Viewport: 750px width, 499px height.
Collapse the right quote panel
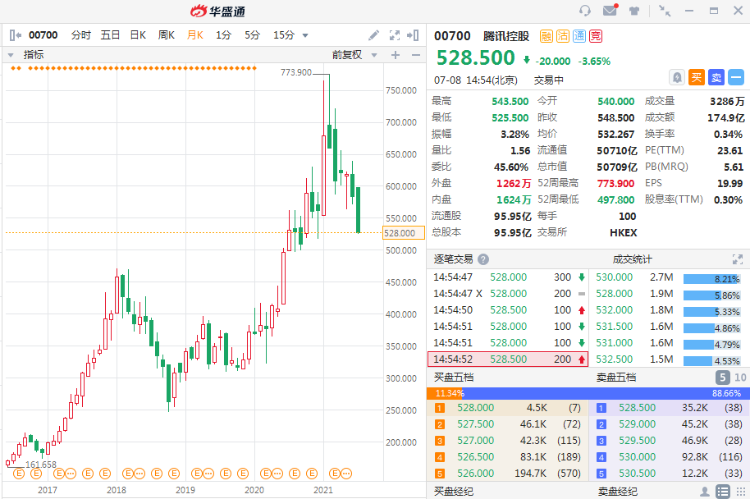click(x=413, y=35)
